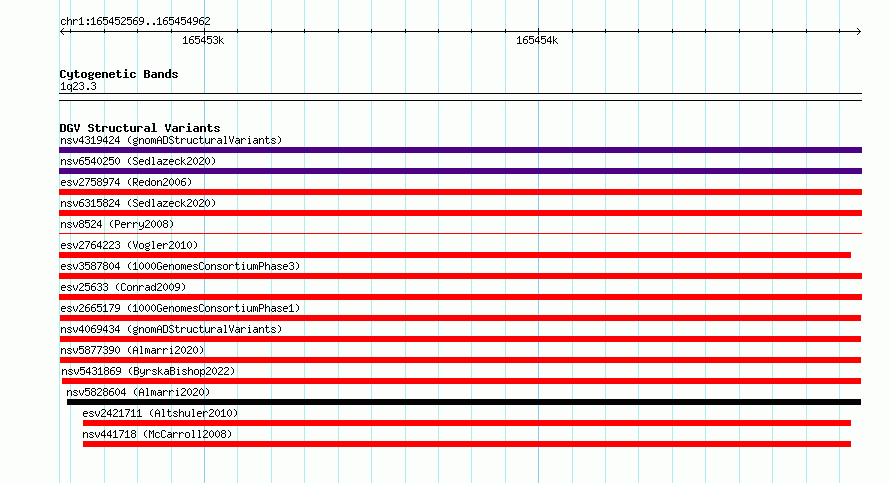
Task: Click the red bar under nsv4069434
Action: pos(460,339)
